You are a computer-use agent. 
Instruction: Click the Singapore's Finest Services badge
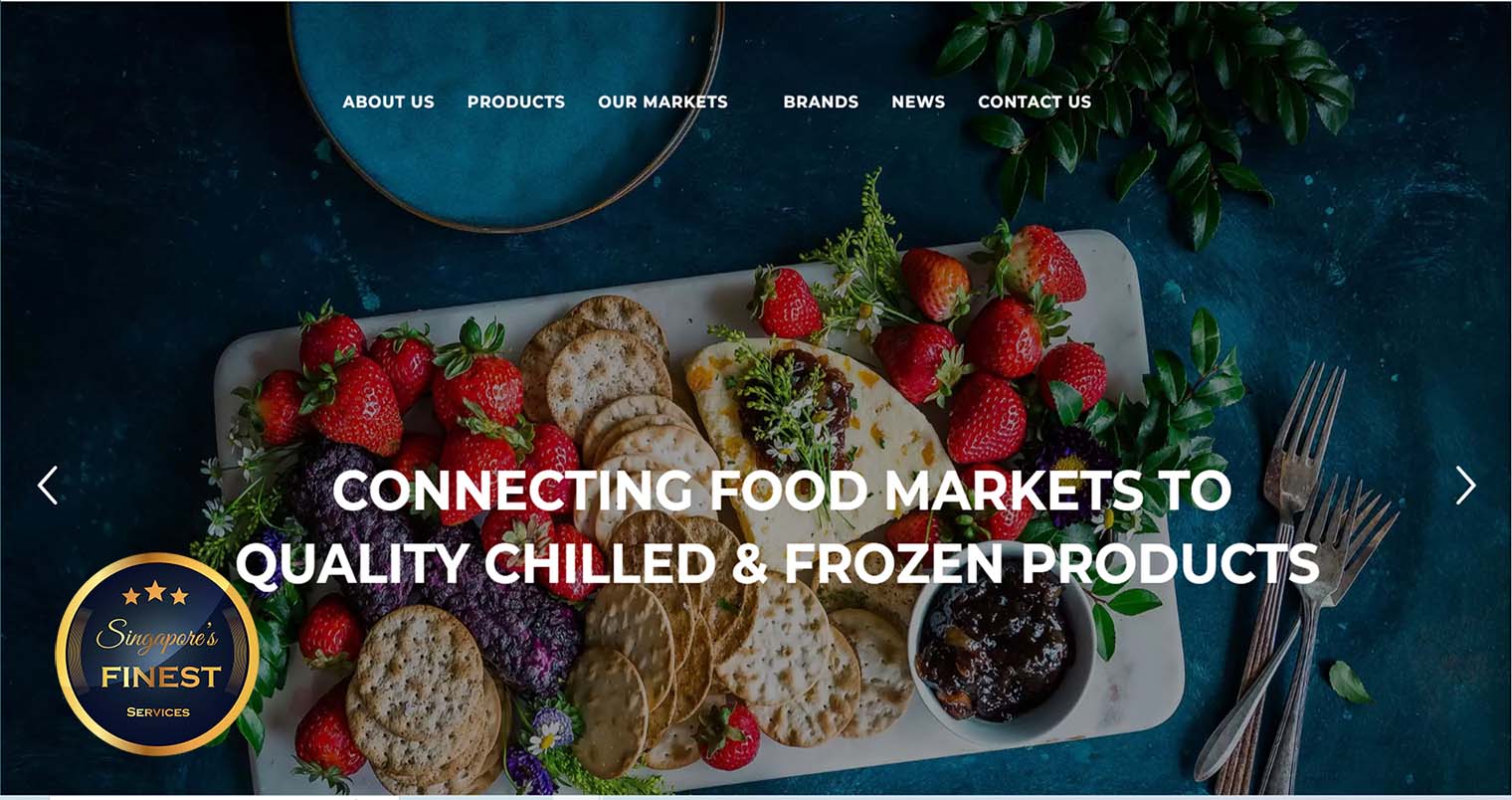pos(157,654)
